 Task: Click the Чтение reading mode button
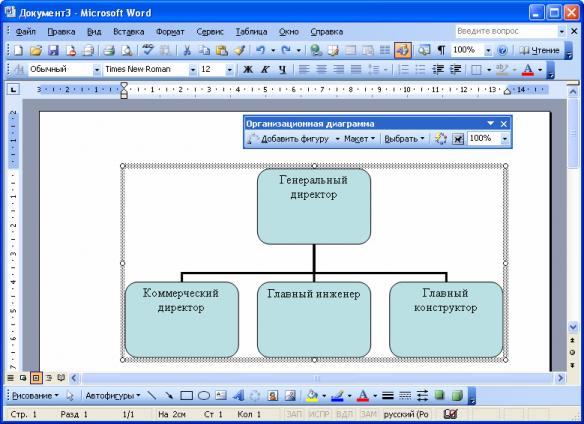[540, 50]
